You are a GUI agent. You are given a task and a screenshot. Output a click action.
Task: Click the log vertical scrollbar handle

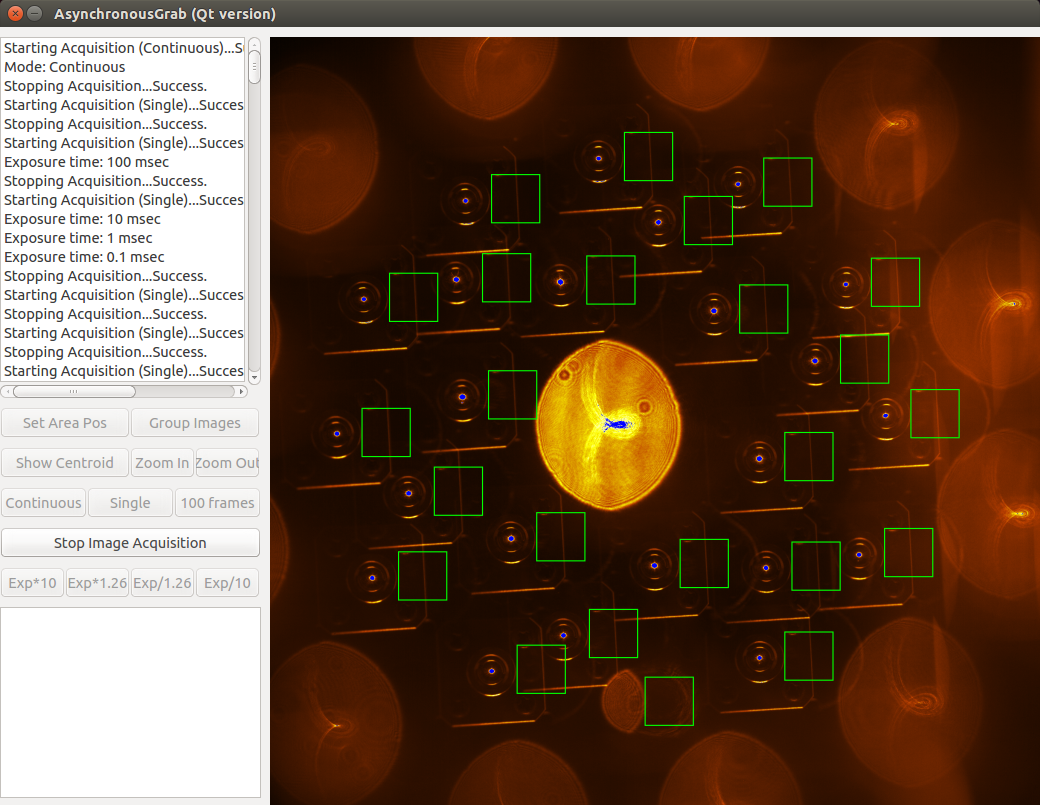(x=254, y=67)
